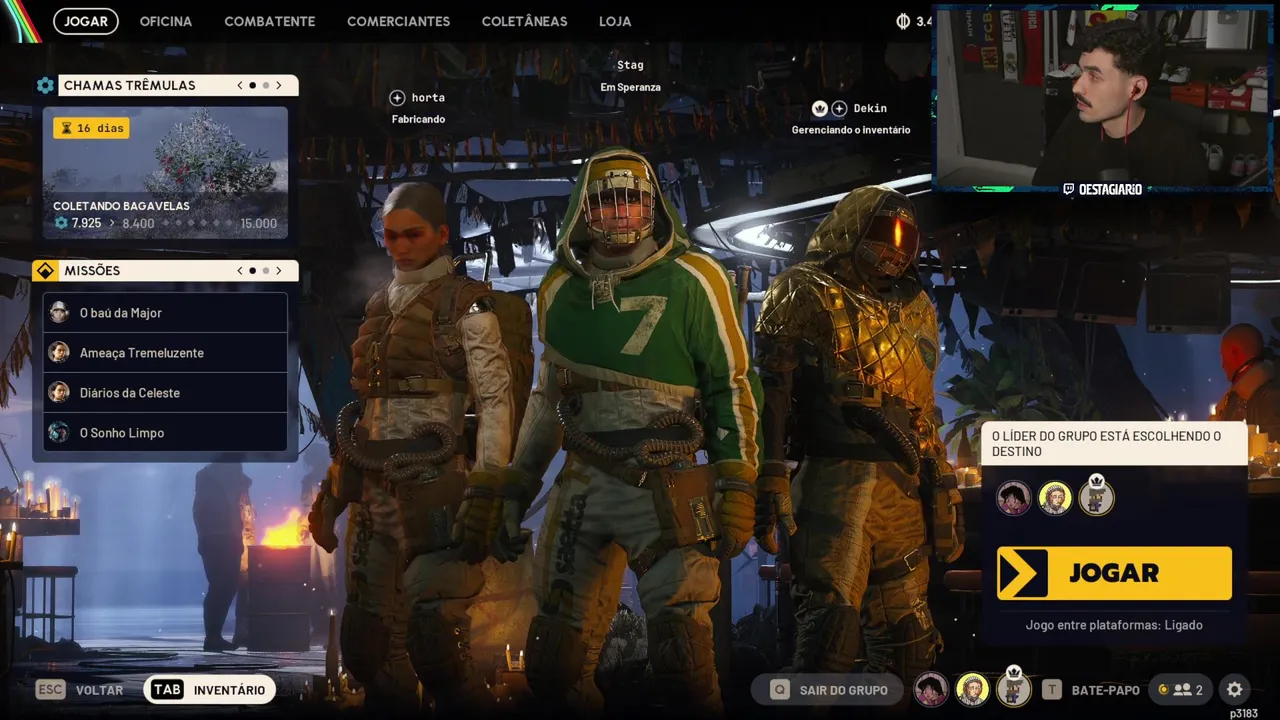The image size is (1280, 720).
Task: Open the settings gear at bottom bar
Action: [1235, 689]
